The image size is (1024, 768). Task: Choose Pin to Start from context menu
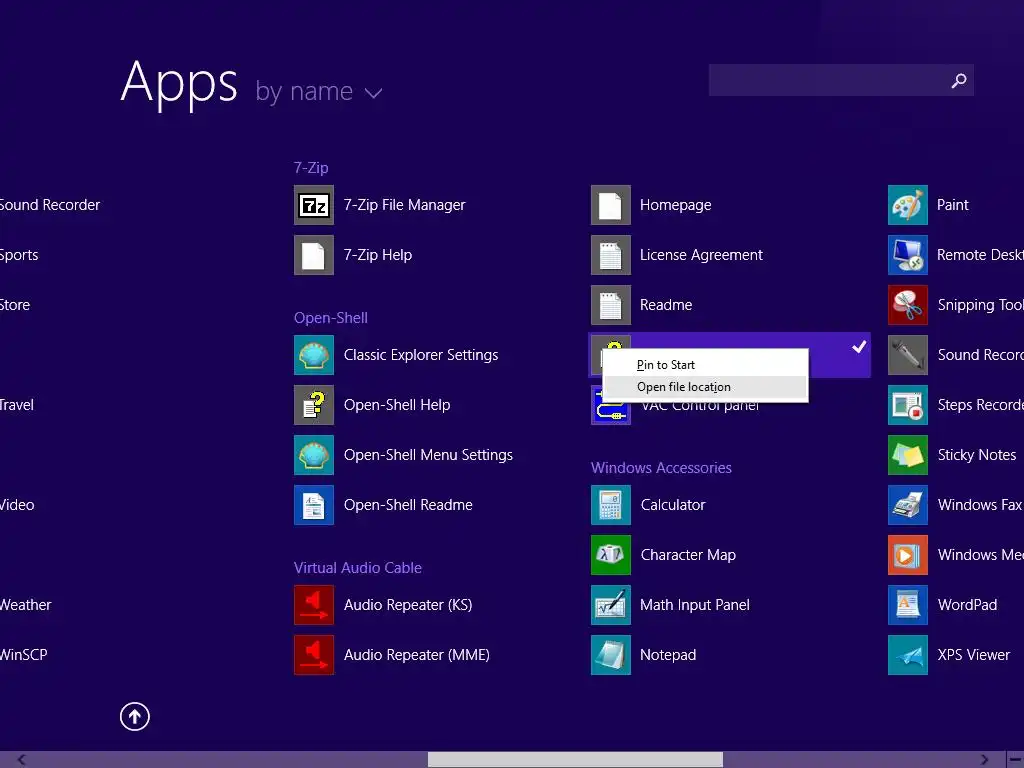pyautogui.click(x=705, y=365)
